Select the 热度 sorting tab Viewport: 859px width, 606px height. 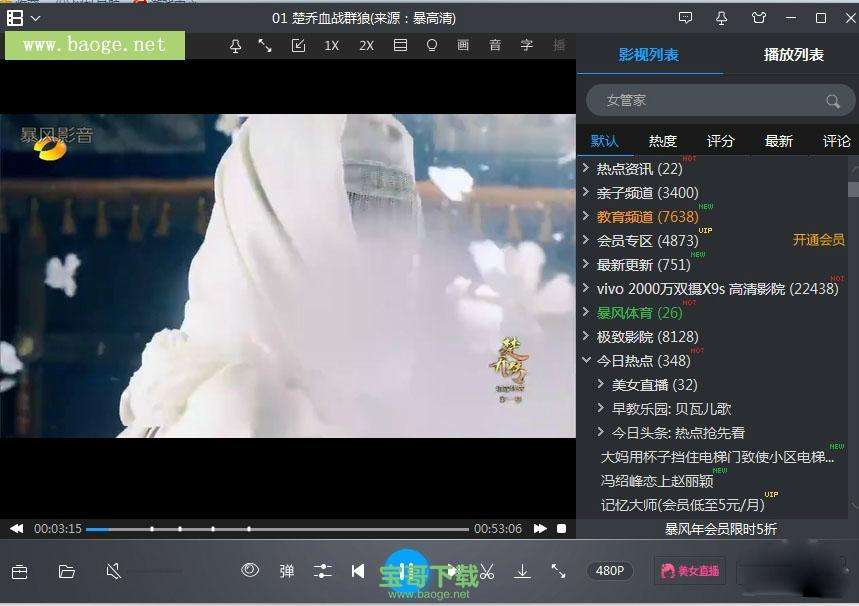662,141
